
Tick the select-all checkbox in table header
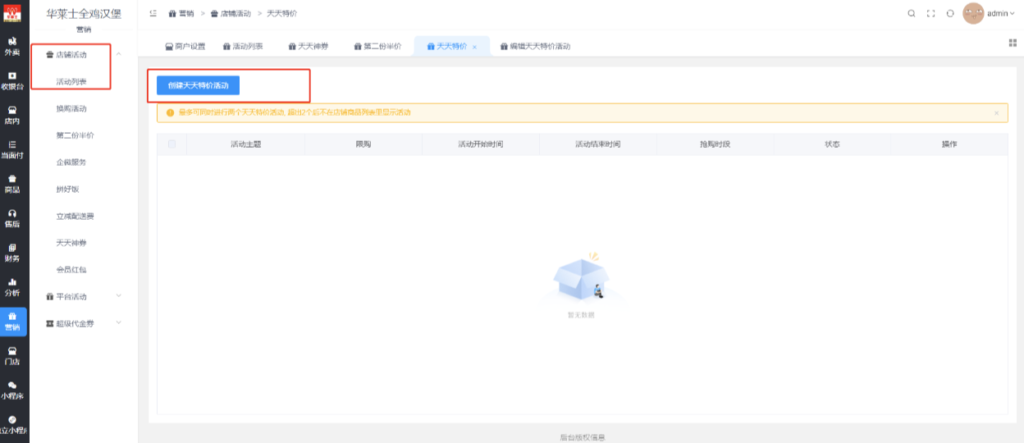click(x=172, y=144)
